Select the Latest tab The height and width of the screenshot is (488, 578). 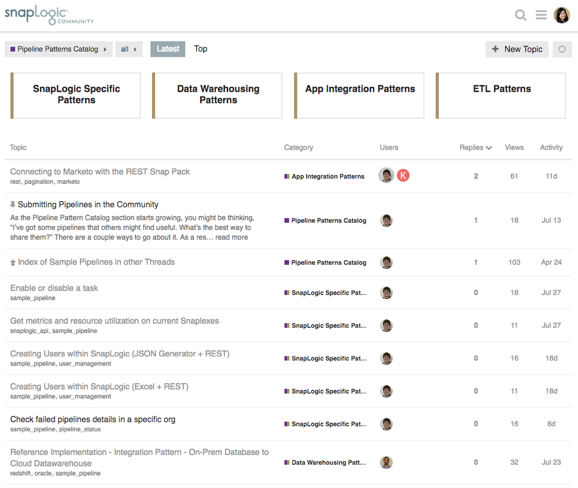point(168,49)
